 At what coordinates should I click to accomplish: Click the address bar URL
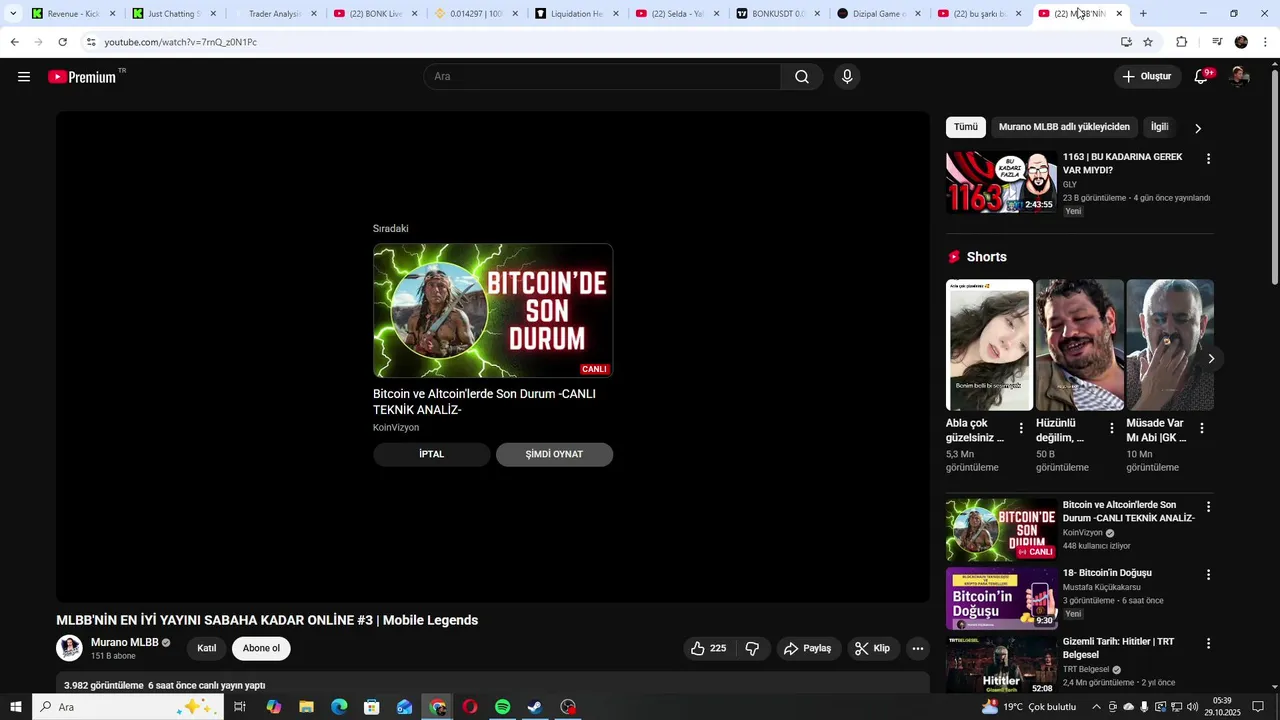coord(181,42)
